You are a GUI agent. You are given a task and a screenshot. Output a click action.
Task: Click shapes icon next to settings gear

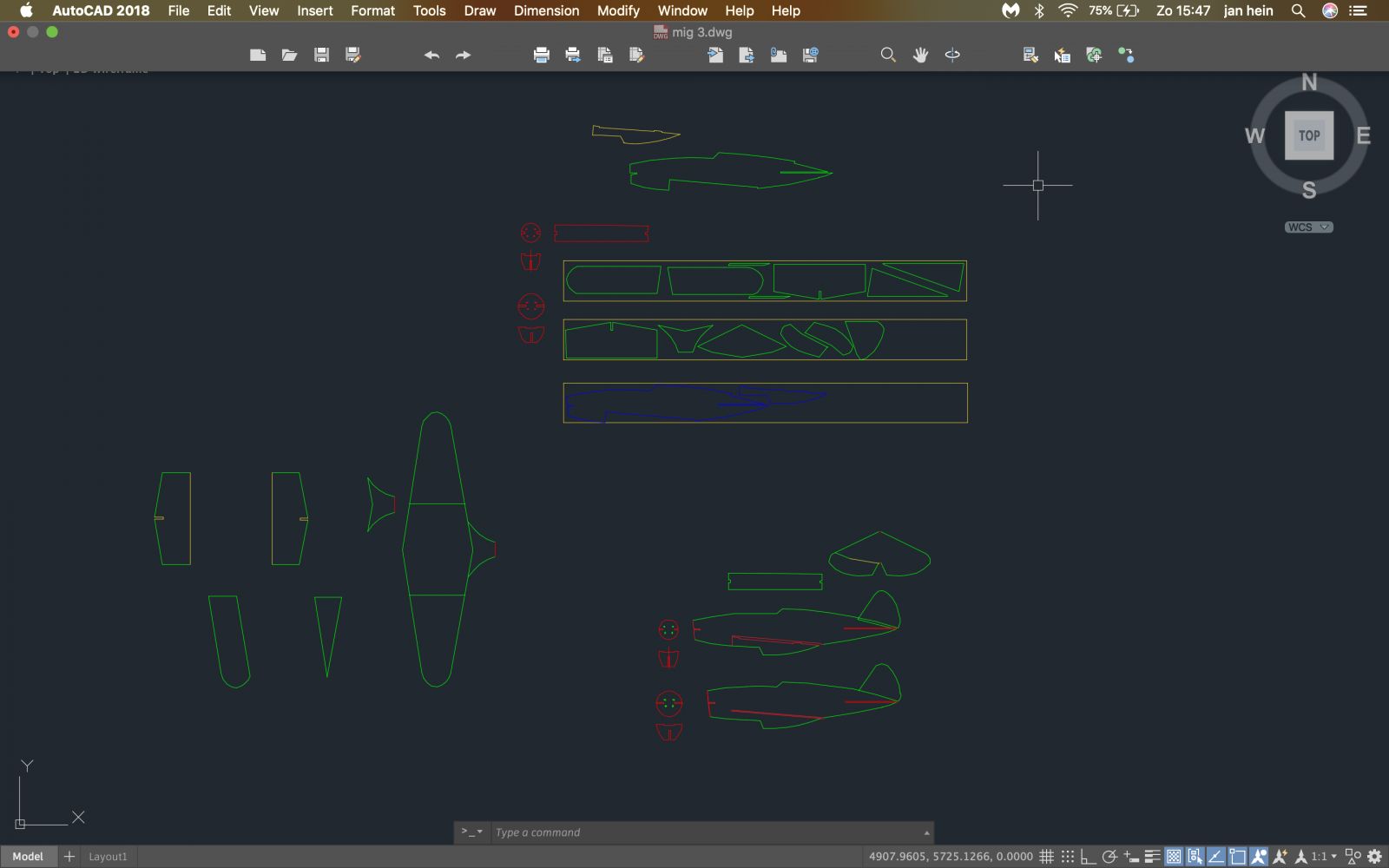(x=1353, y=857)
